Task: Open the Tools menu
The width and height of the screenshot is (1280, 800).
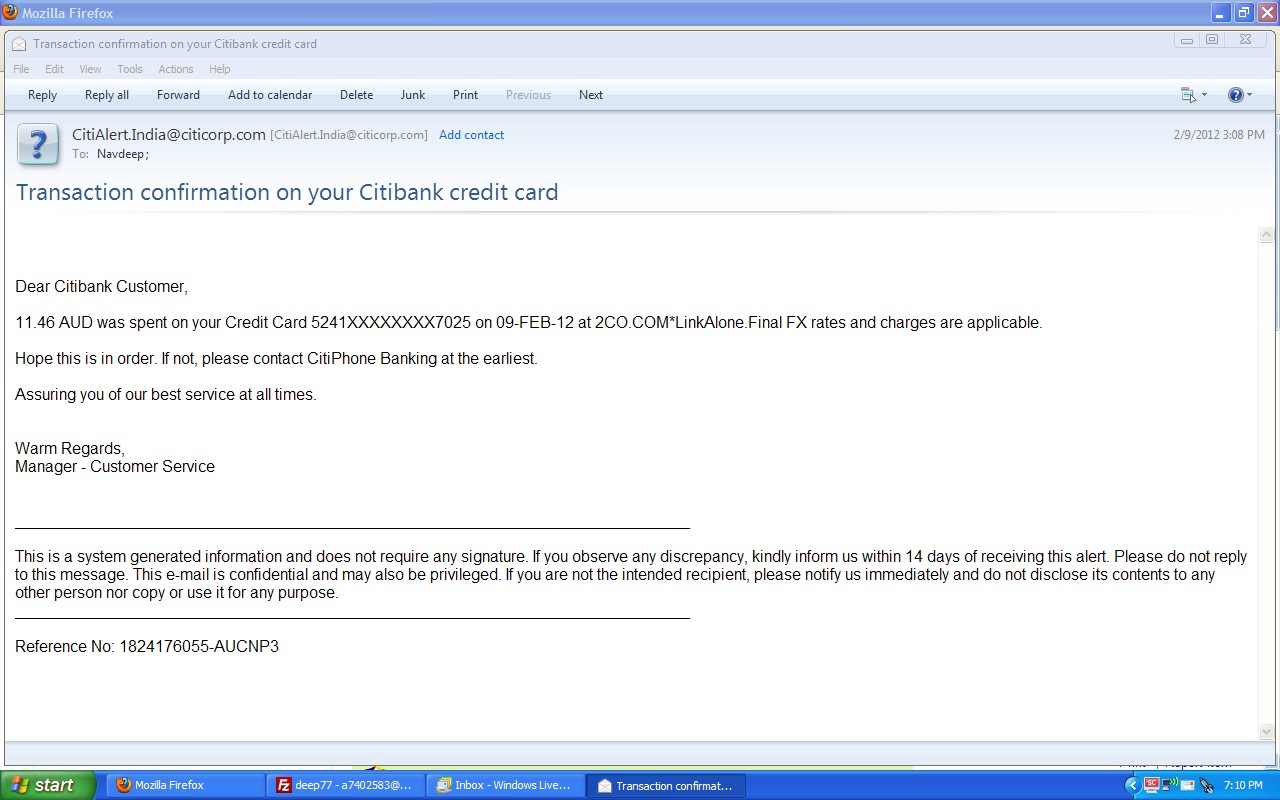Action: point(130,69)
